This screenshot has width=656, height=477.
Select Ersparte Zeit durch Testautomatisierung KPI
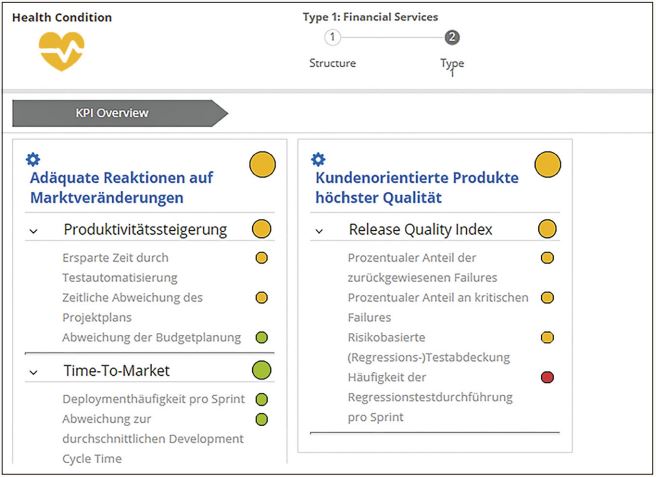[x=120, y=267]
